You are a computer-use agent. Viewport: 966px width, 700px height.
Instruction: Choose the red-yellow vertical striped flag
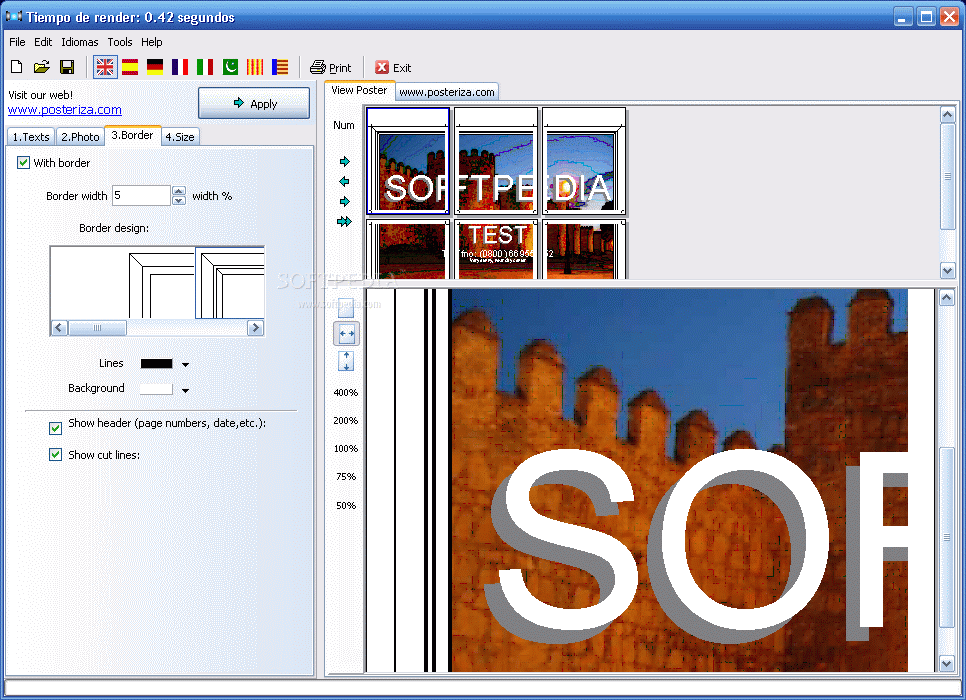(x=255, y=67)
